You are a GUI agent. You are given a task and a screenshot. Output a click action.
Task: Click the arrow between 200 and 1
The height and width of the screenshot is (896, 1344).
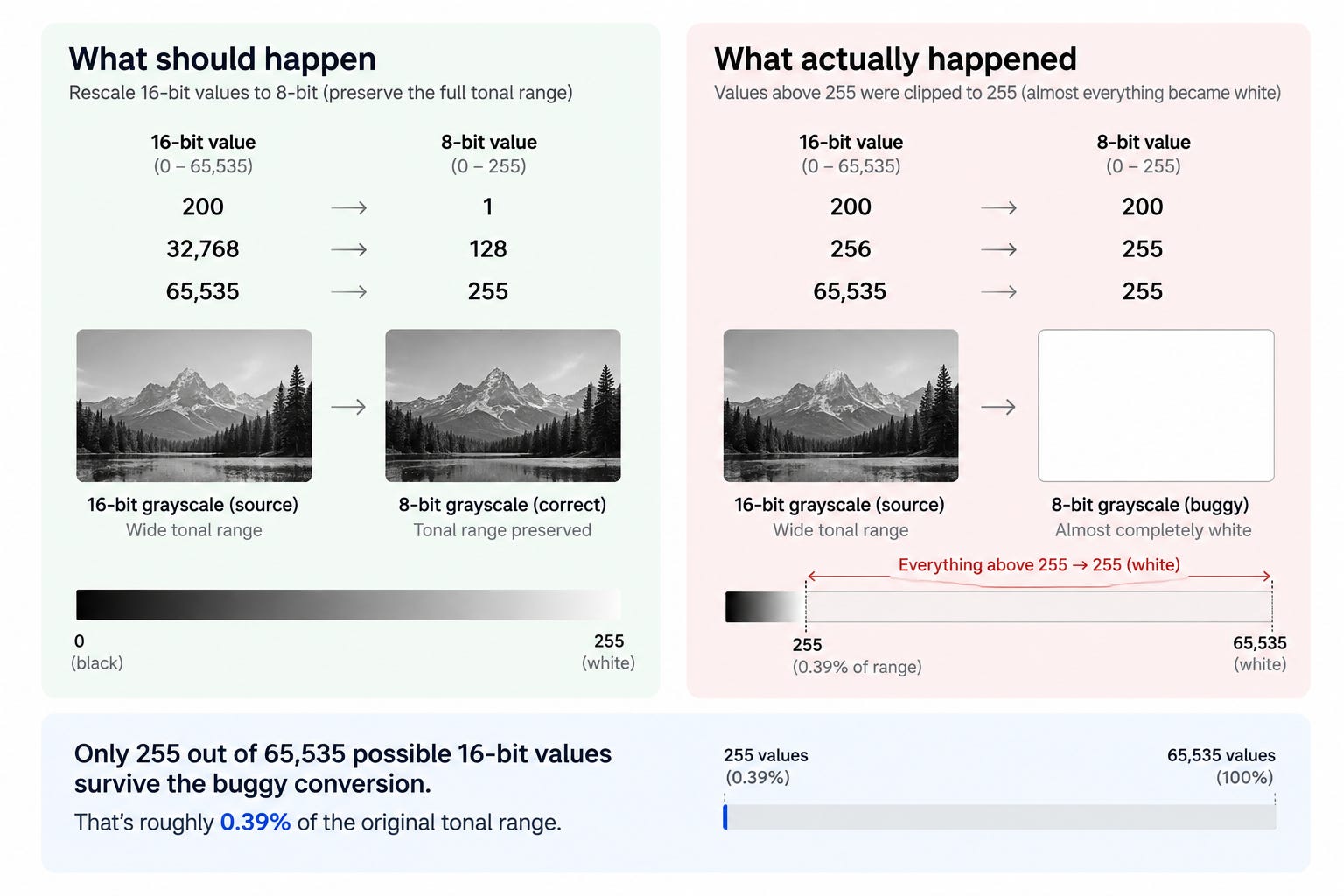click(348, 207)
